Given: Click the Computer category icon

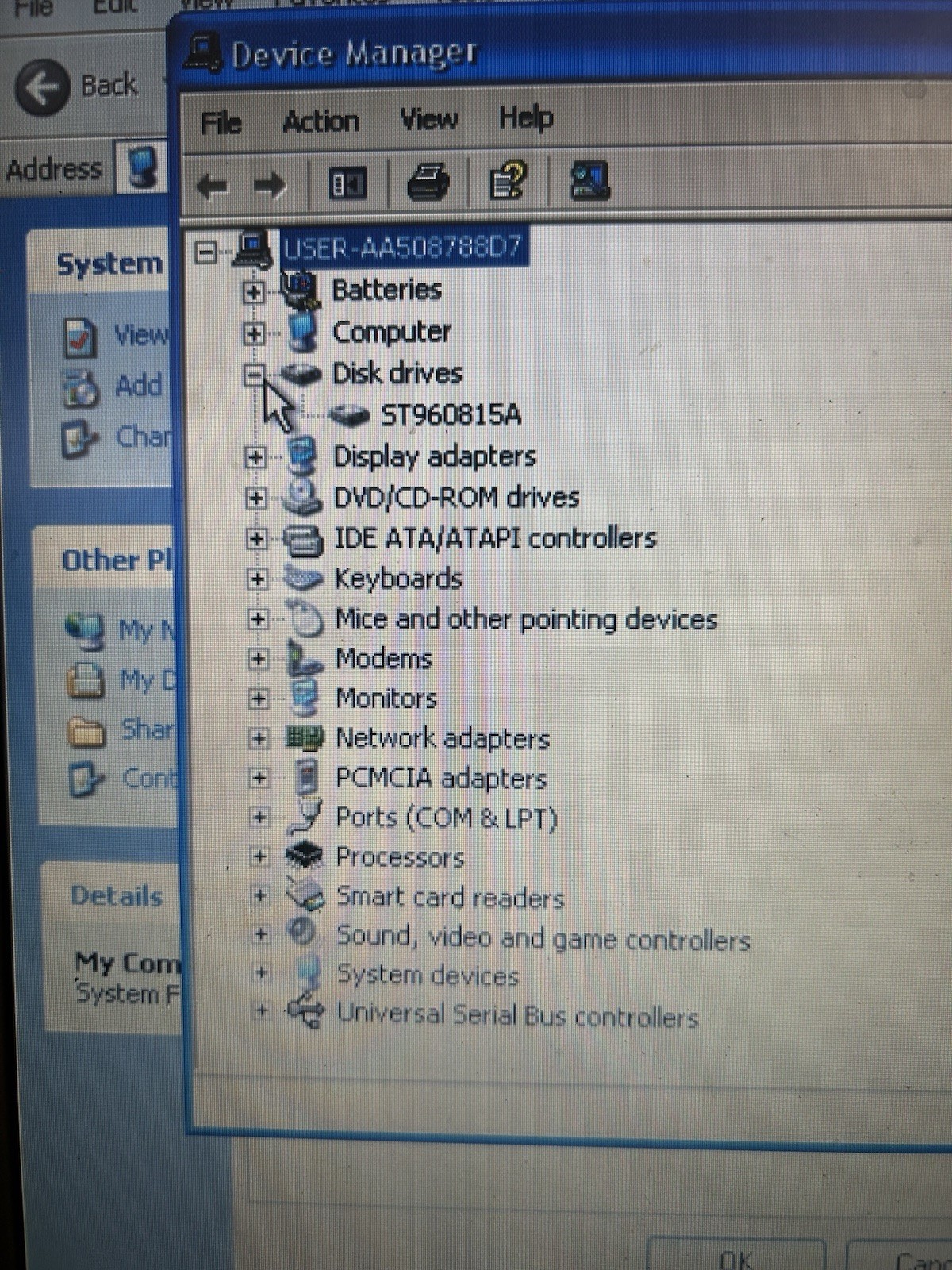Looking at the screenshot, I should (x=301, y=332).
